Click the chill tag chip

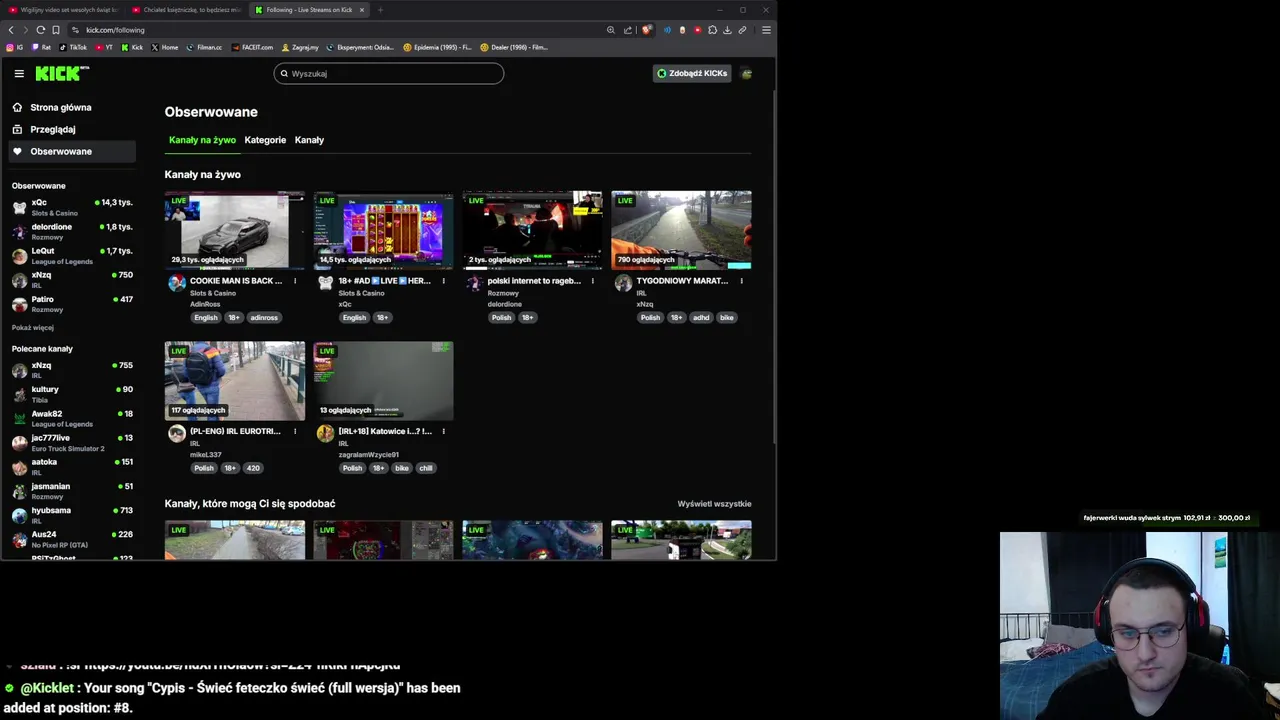[426, 468]
